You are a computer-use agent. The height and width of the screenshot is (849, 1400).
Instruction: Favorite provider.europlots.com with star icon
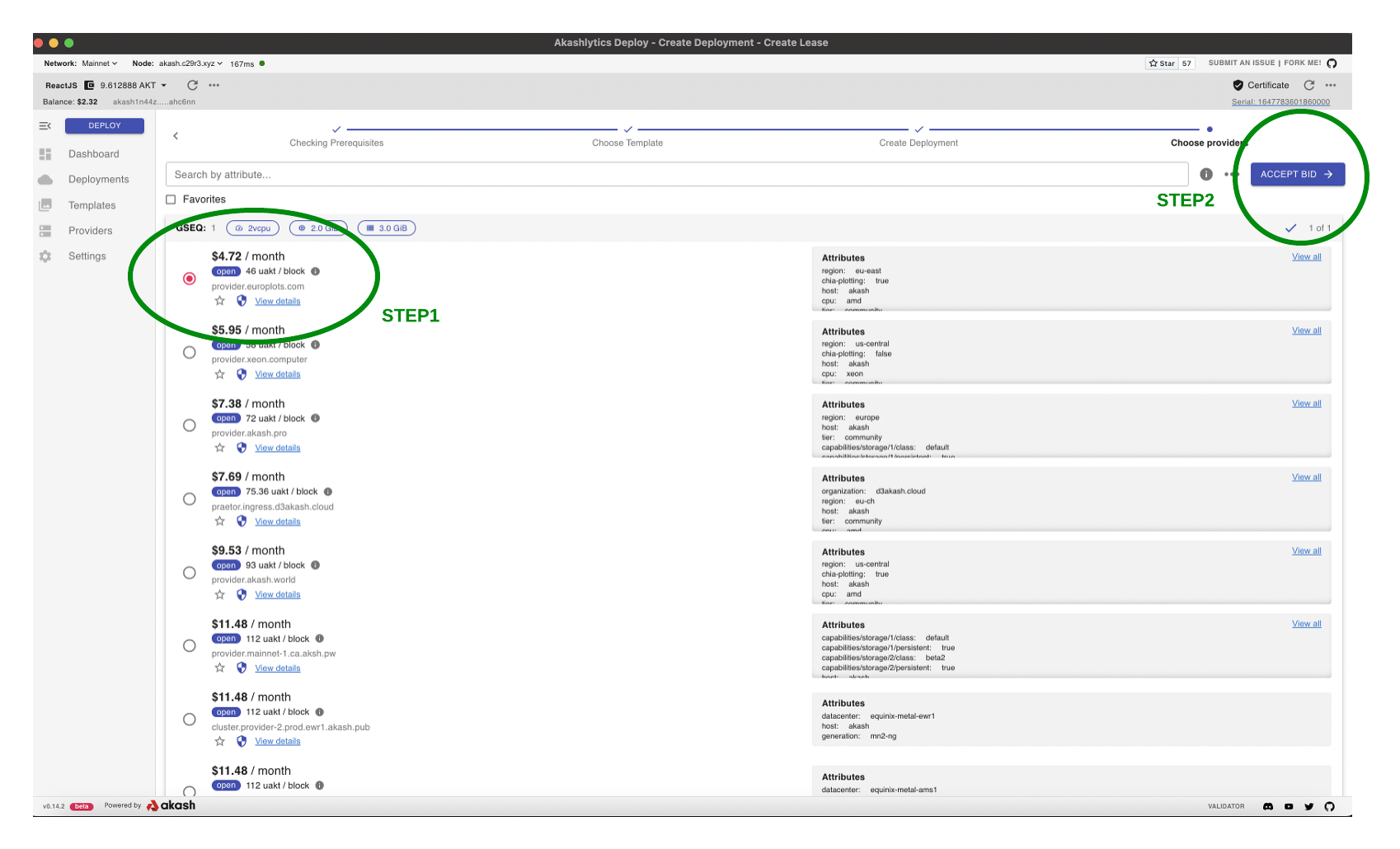219,301
